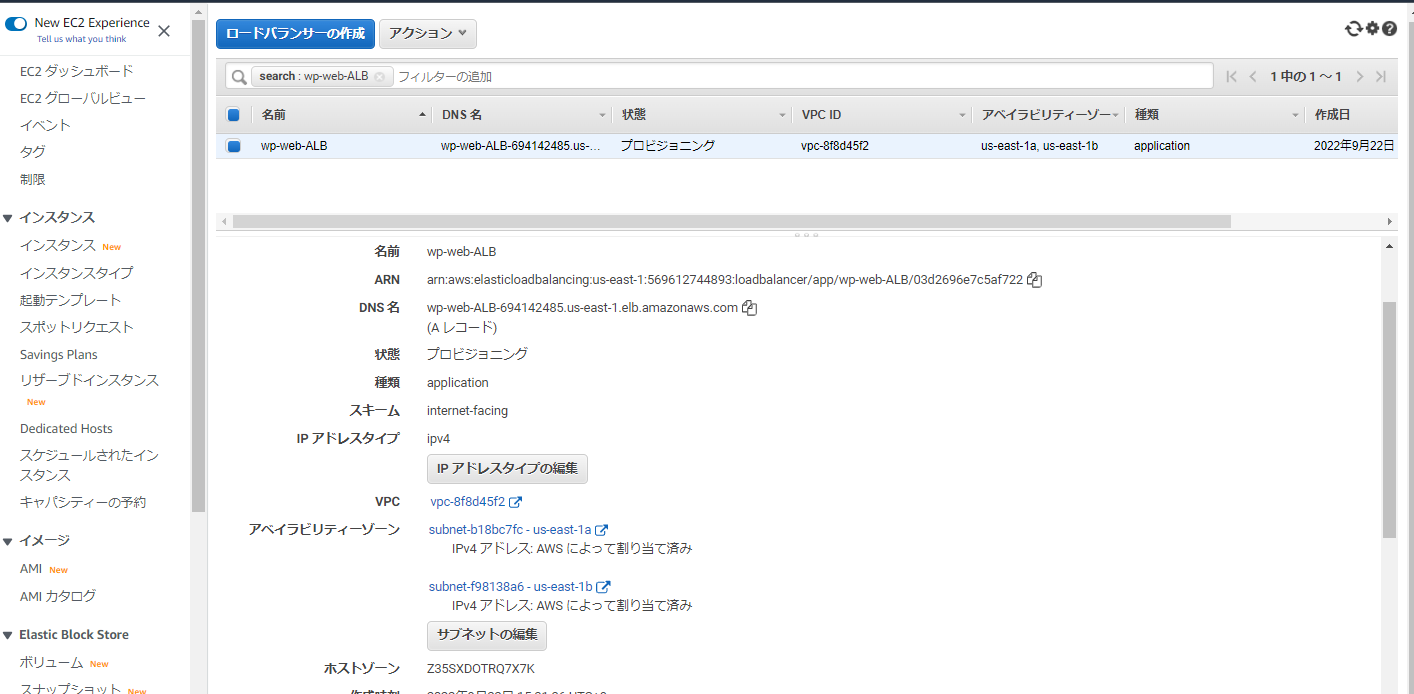This screenshot has height=694, width=1414.
Task: Open external link icon next to vpc-8f8d45f2
Action: point(515,502)
